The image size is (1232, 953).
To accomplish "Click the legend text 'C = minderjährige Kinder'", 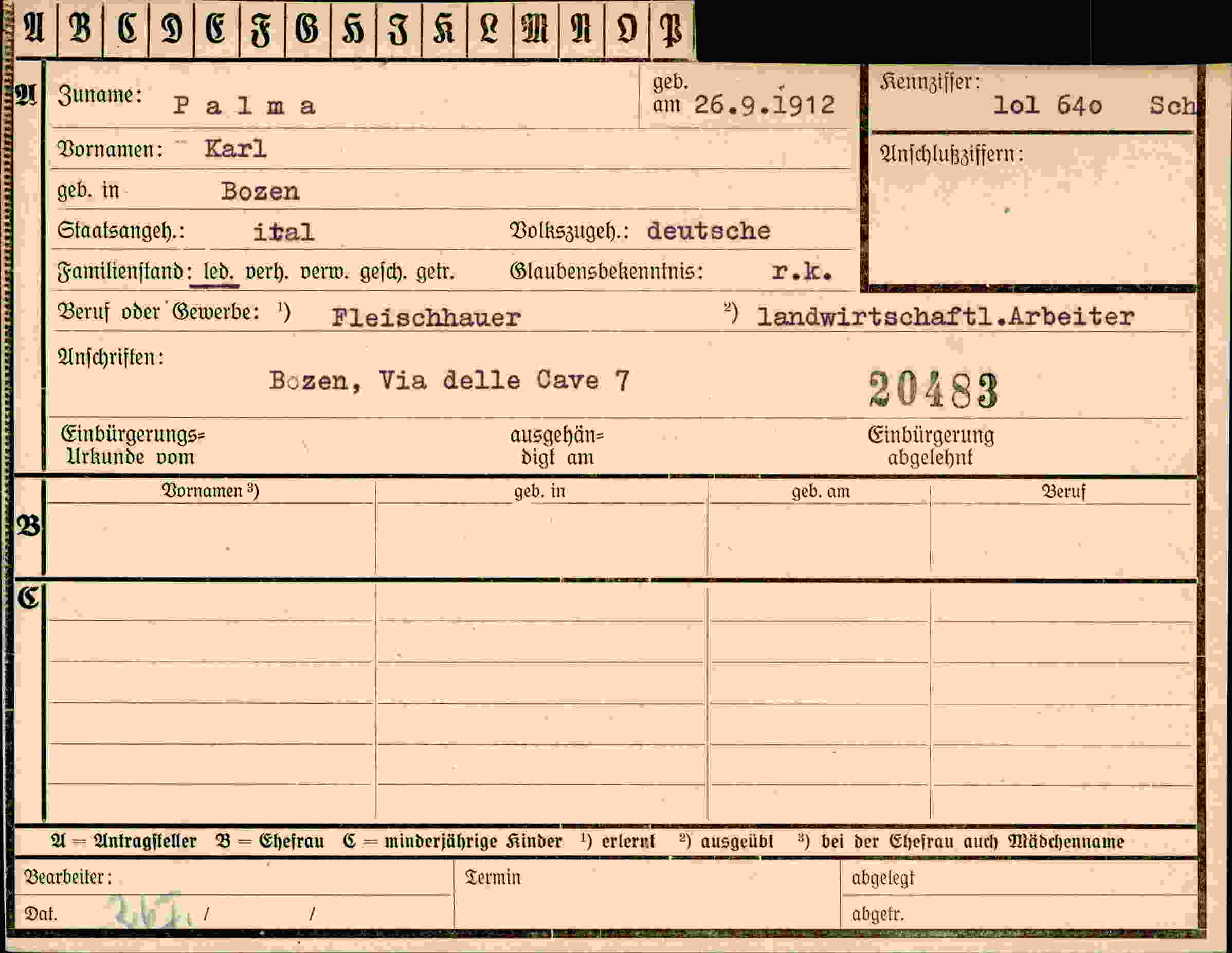I will tap(452, 841).
